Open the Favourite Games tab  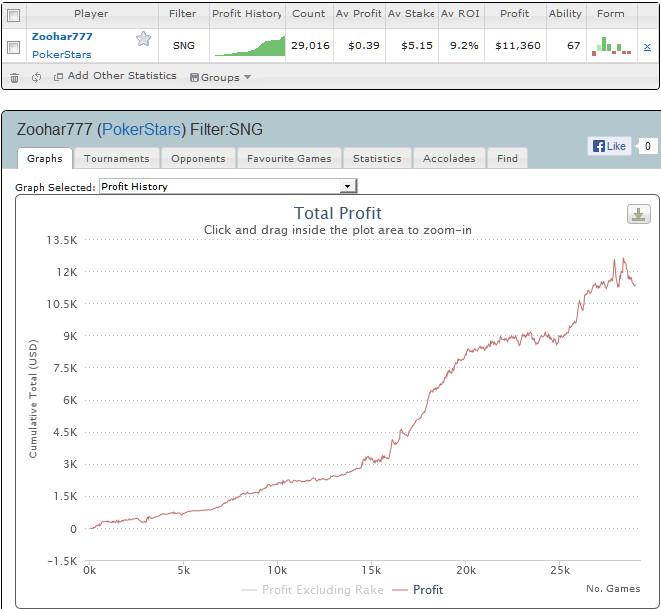click(287, 158)
